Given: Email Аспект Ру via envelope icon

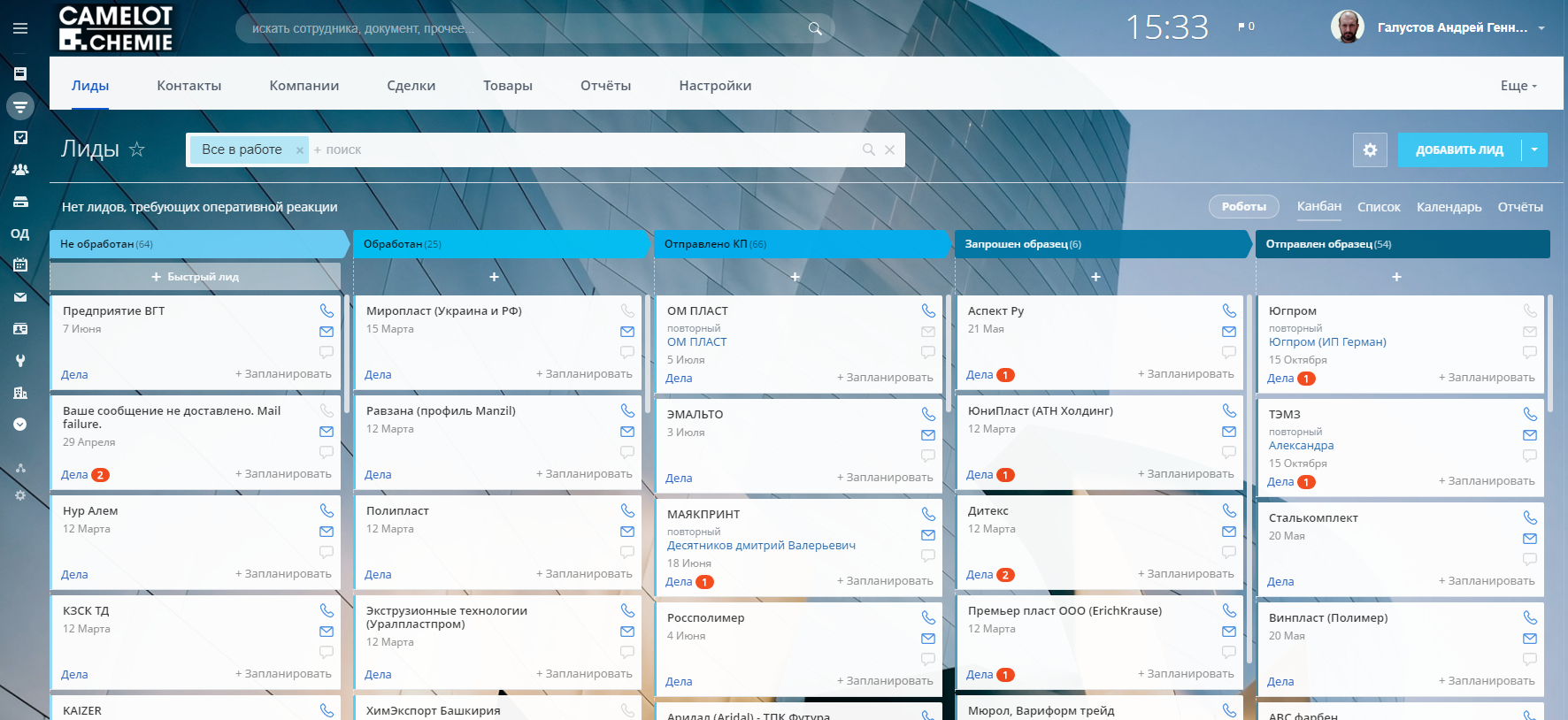Looking at the screenshot, I should point(1229,332).
